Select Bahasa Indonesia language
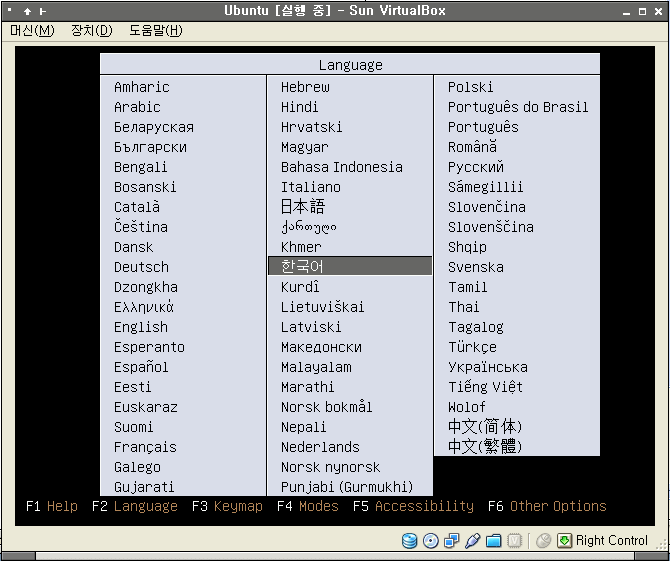 click(x=341, y=167)
